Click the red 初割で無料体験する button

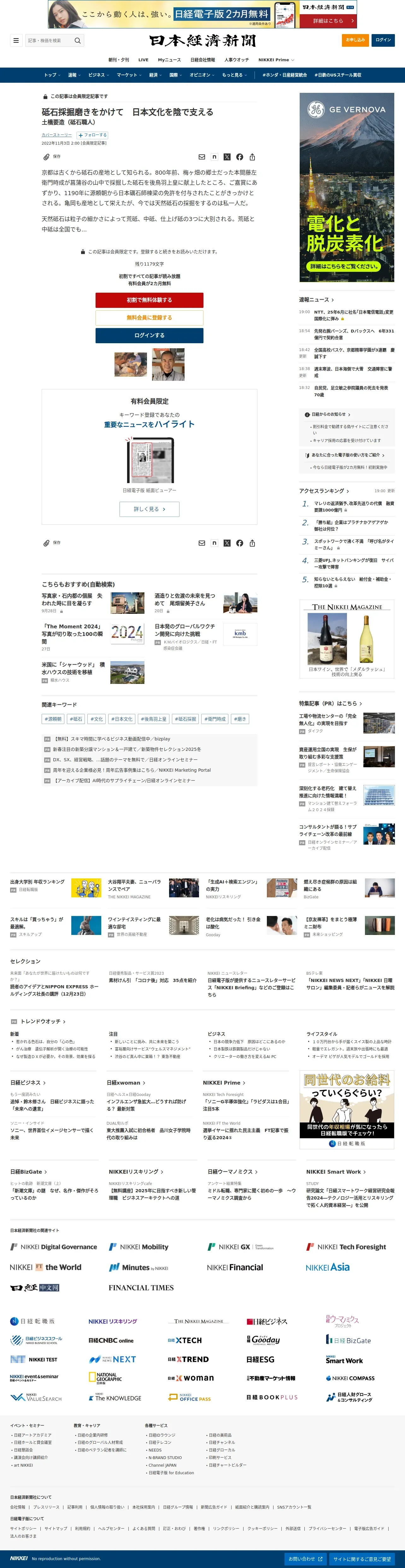pyautogui.click(x=150, y=300)
